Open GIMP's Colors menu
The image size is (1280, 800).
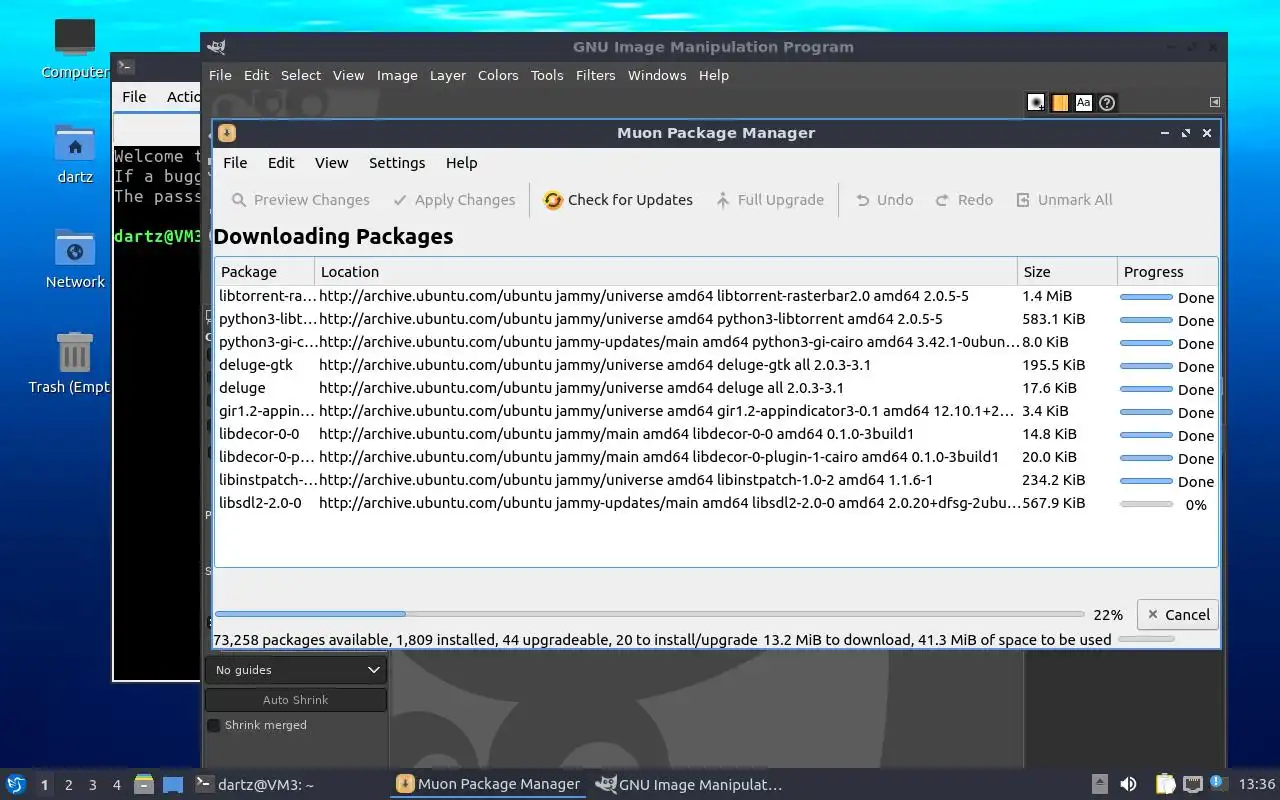point(498,75)
